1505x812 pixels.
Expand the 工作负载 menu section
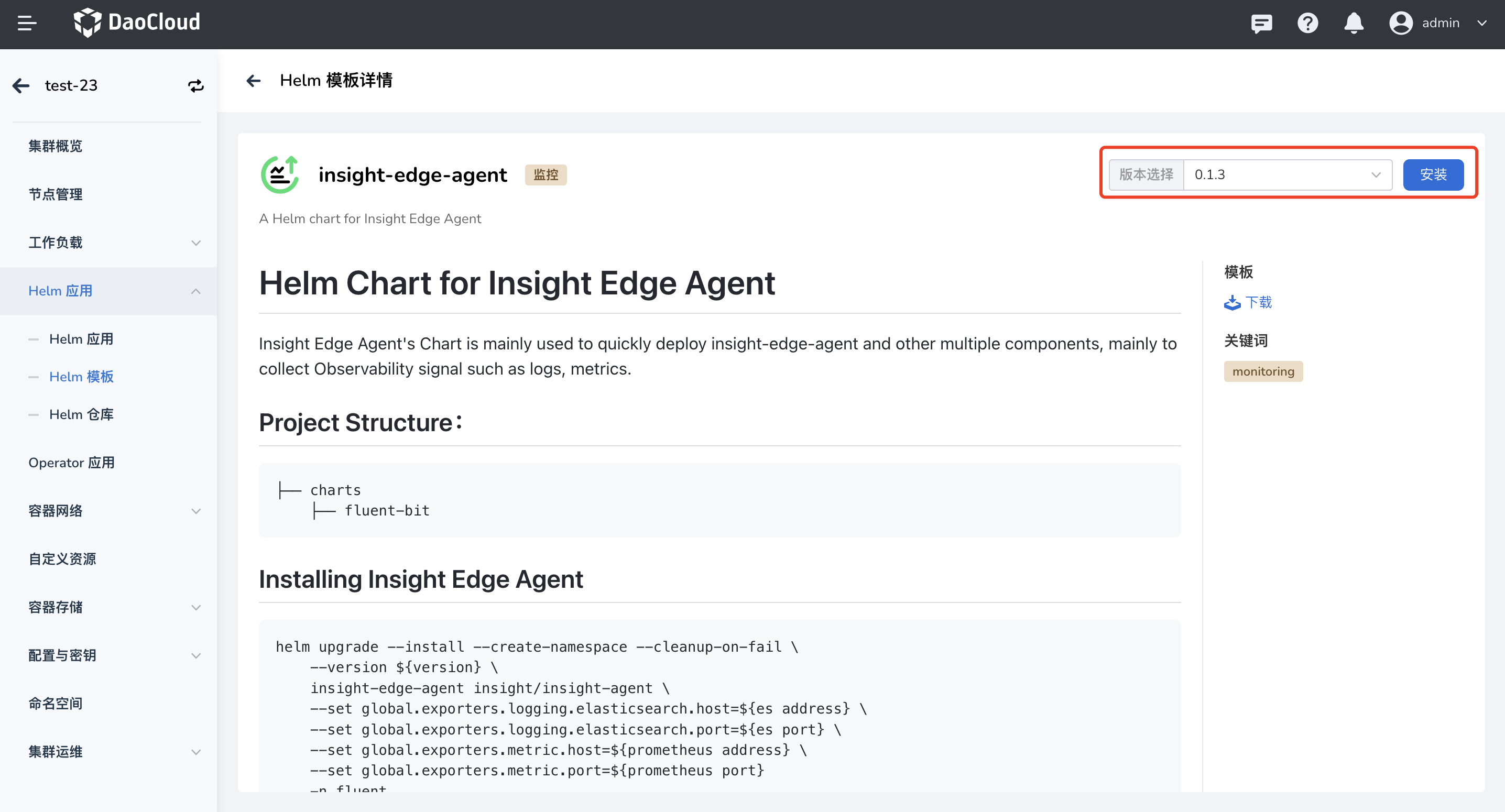[195, 243]
